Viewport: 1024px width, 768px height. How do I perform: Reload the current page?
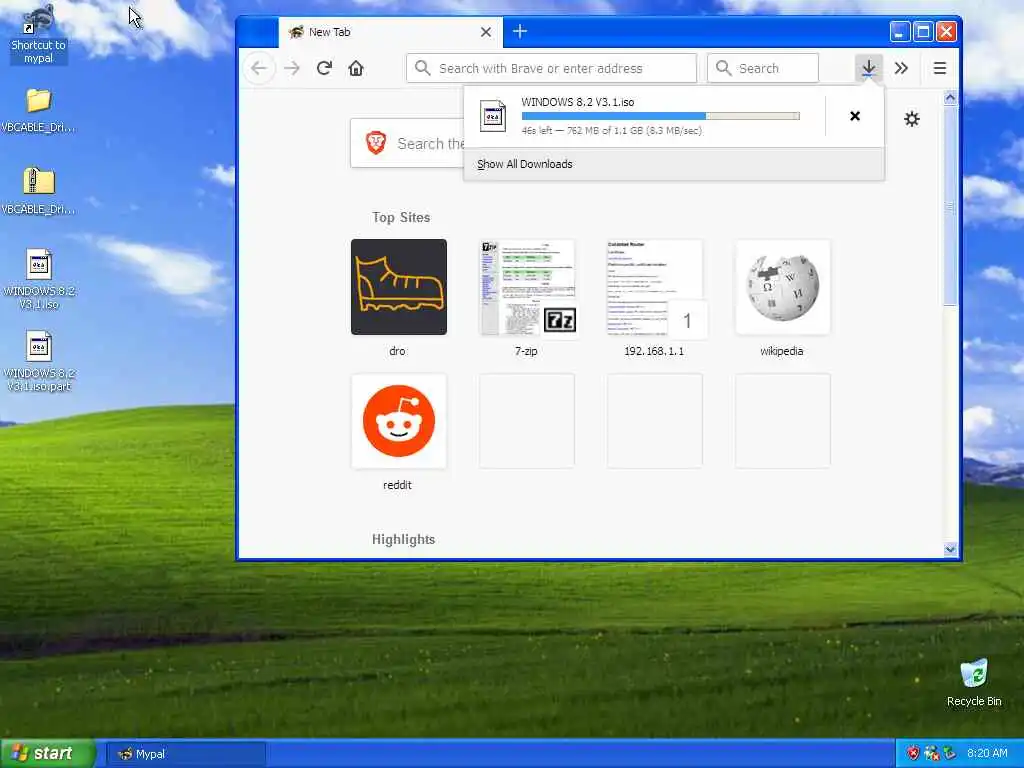coord(324,68)
